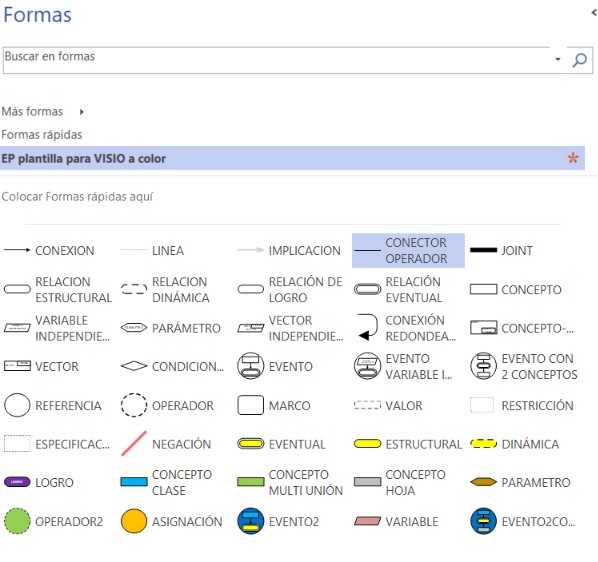This screenshot has width=598, height=562.
Task: Select the gray CONCEPTO HOJA shape
Action: click(x=399, y=482)
